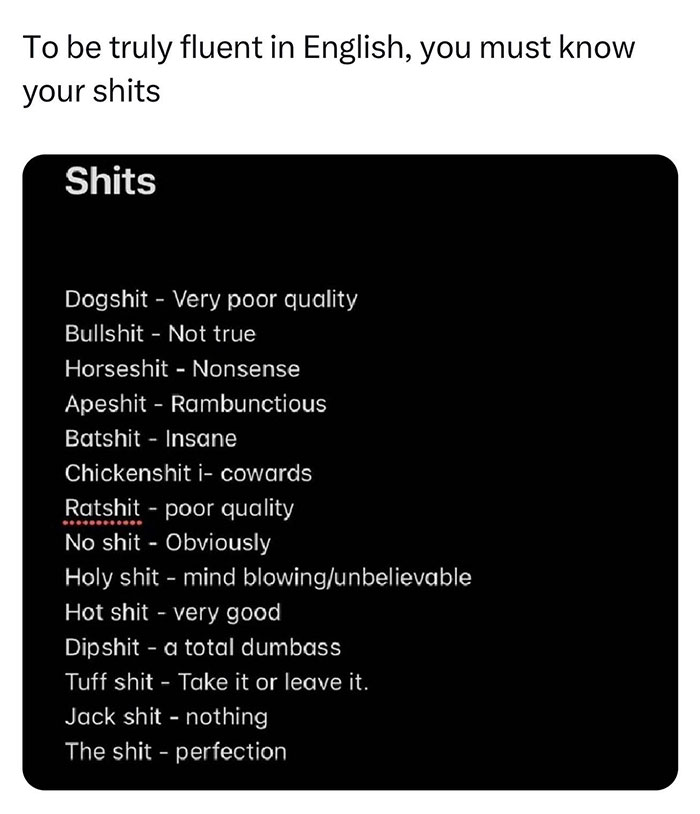Click the red-underlined misspelled word "Ratshit"
This screenshot has height=814, width=700.
point(102,508)
